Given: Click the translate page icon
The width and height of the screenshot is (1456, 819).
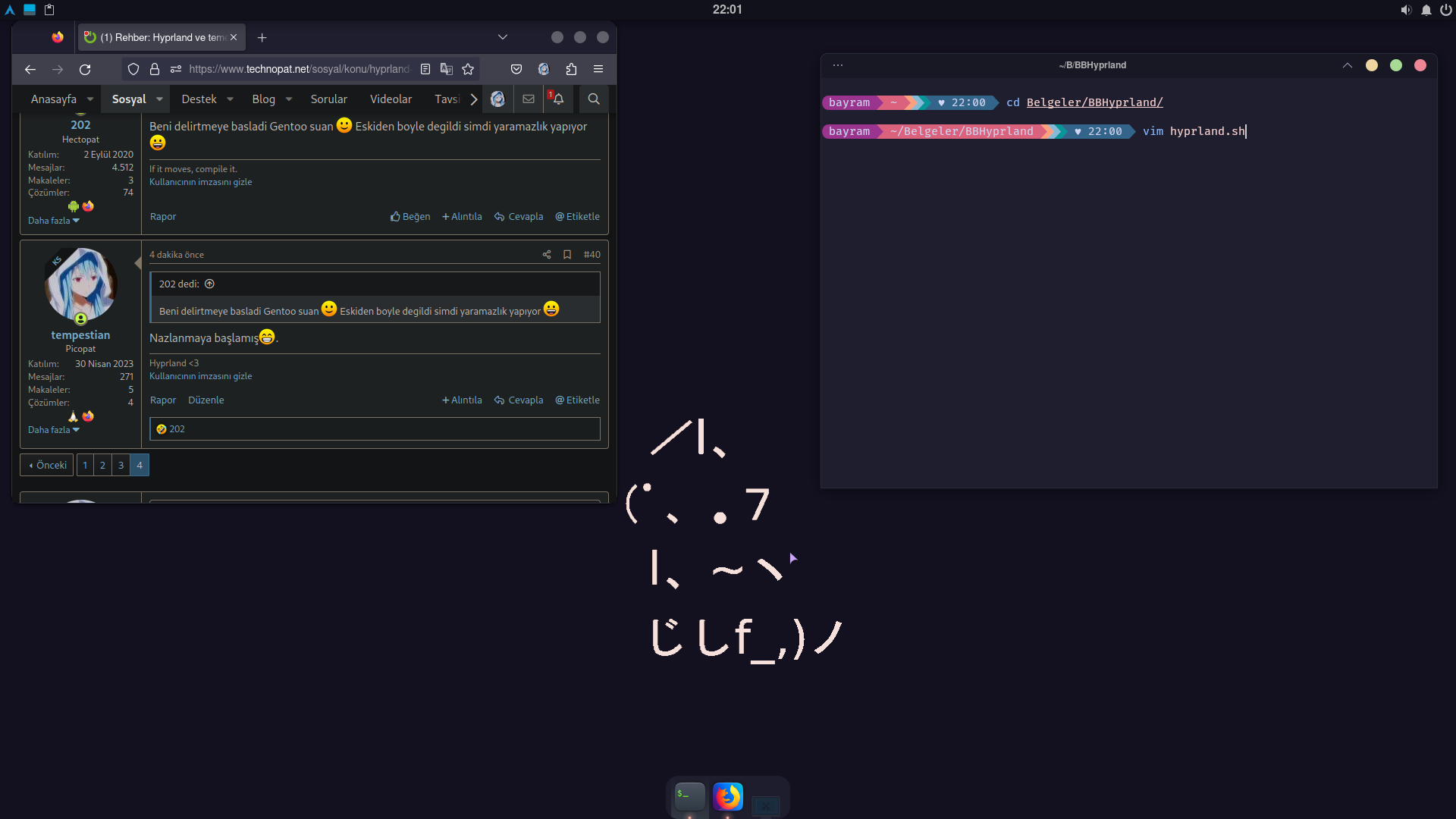Looking at the screenshot, I should [x=447, y=69].
